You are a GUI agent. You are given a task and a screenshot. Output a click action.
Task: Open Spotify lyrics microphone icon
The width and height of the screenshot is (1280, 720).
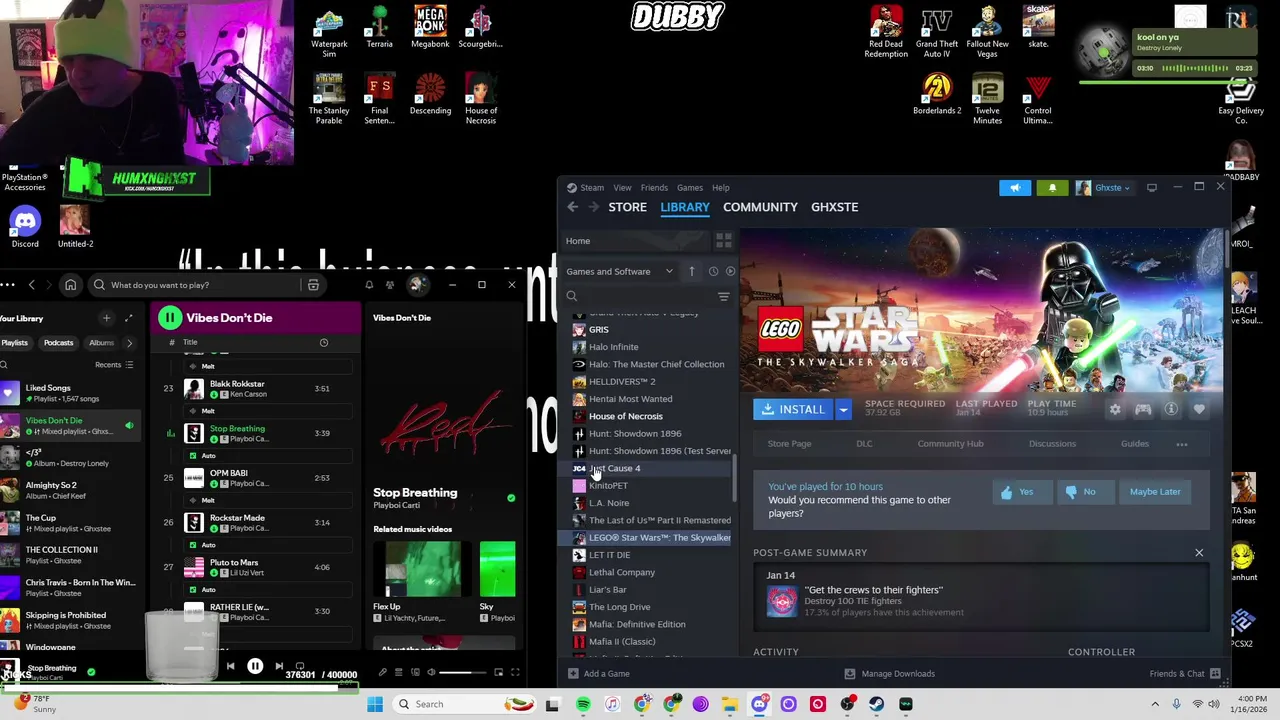click(x=382, y=672)
